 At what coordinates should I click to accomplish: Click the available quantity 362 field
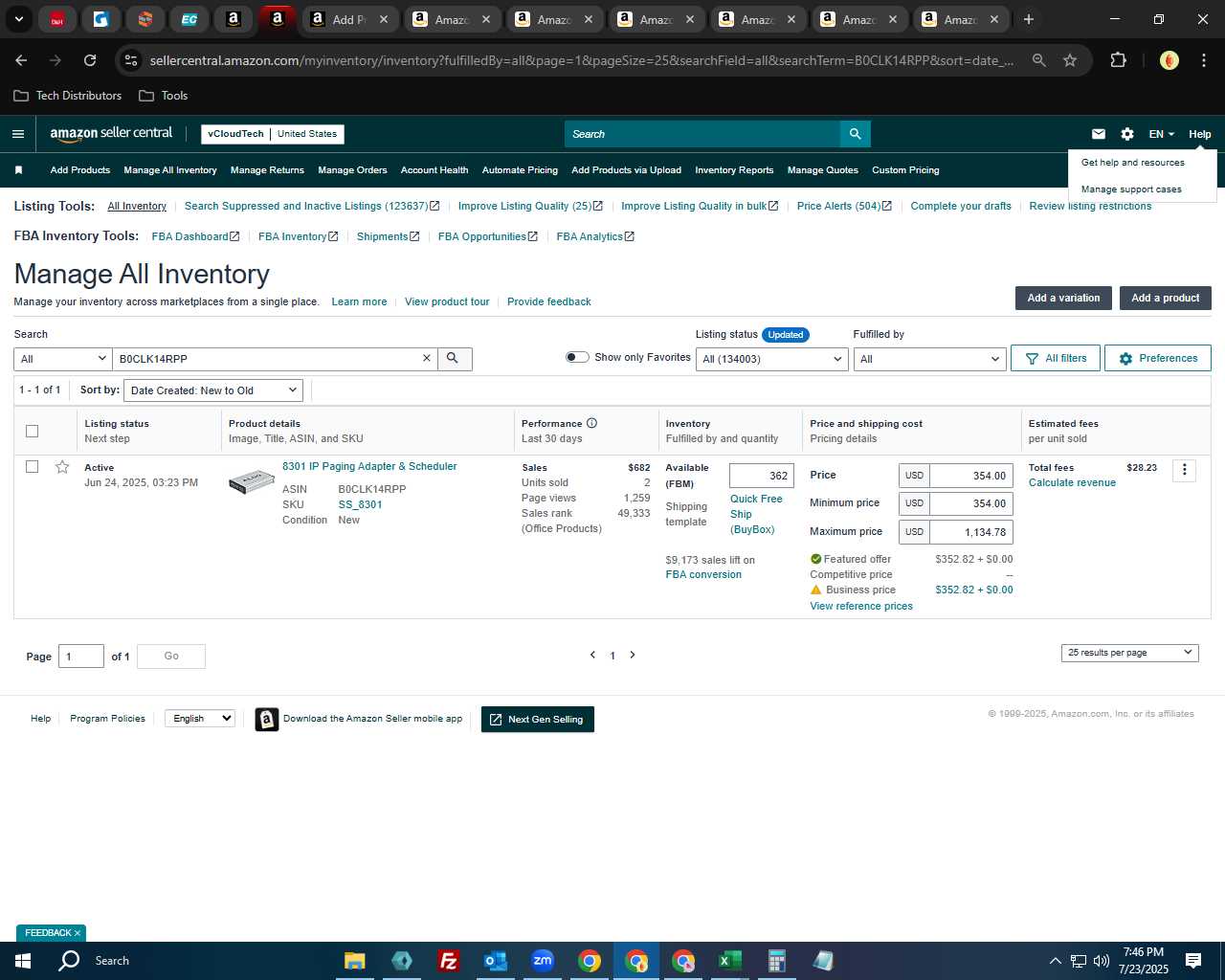tap(762, 476)
